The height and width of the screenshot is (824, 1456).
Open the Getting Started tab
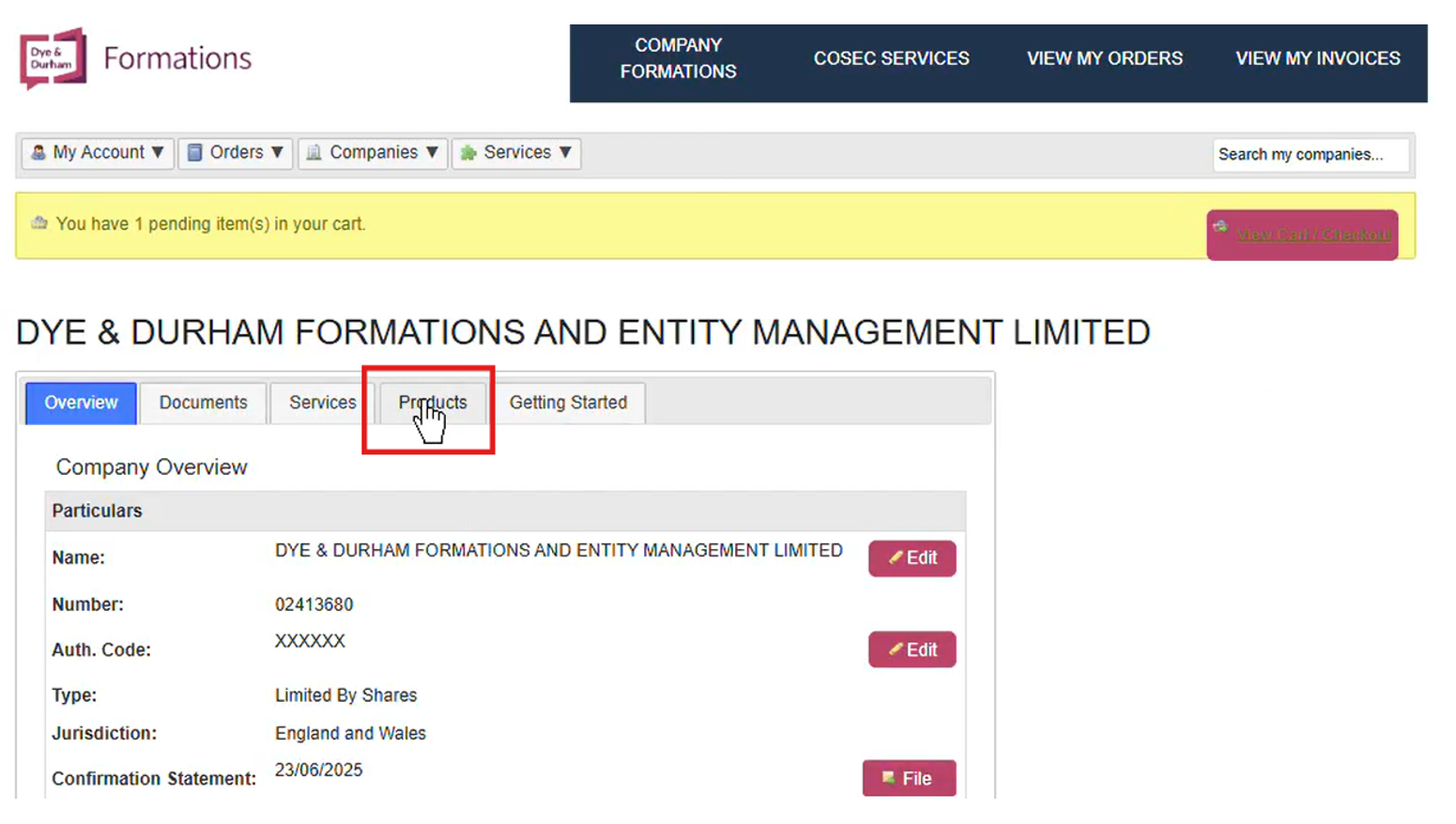coord(568,403)
